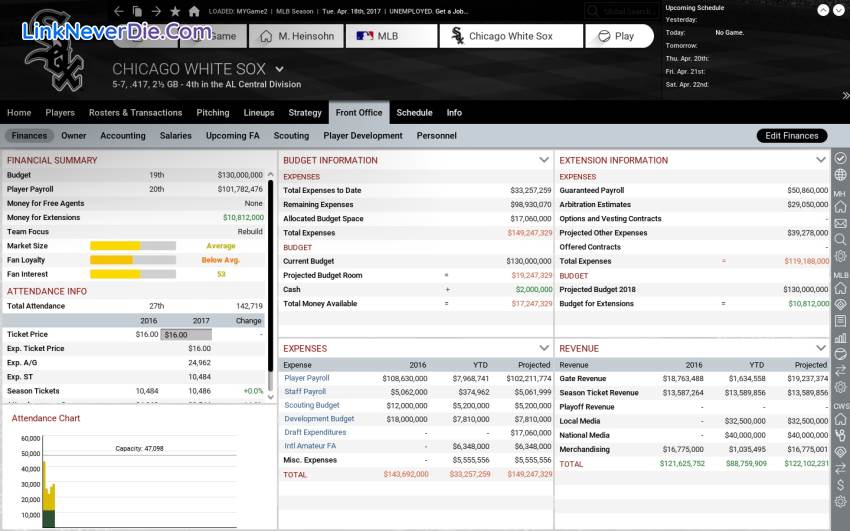Open the Player Payroll expense link
The width and height of the screenshot is (850, 531).
coord(307,379)
